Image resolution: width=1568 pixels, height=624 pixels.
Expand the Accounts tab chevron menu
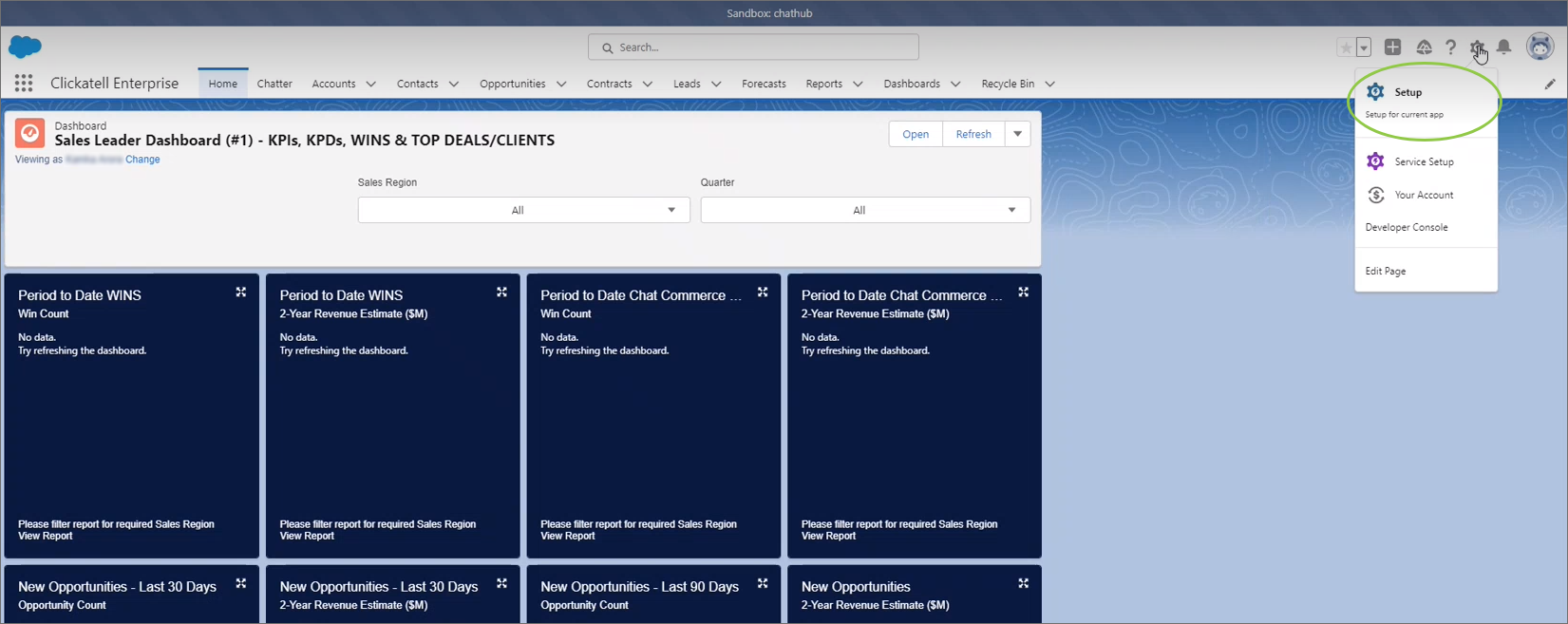tap(371, 84)
